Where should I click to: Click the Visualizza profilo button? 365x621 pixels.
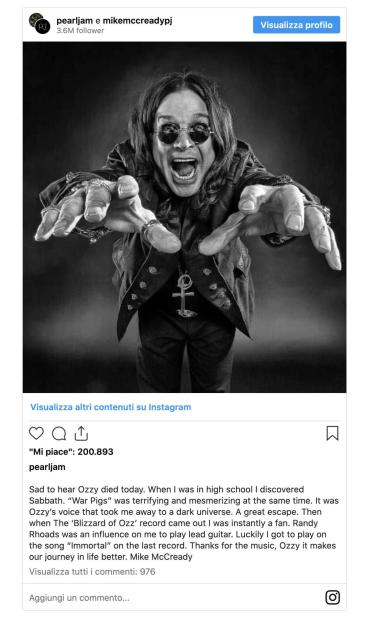tap(297, 25)
